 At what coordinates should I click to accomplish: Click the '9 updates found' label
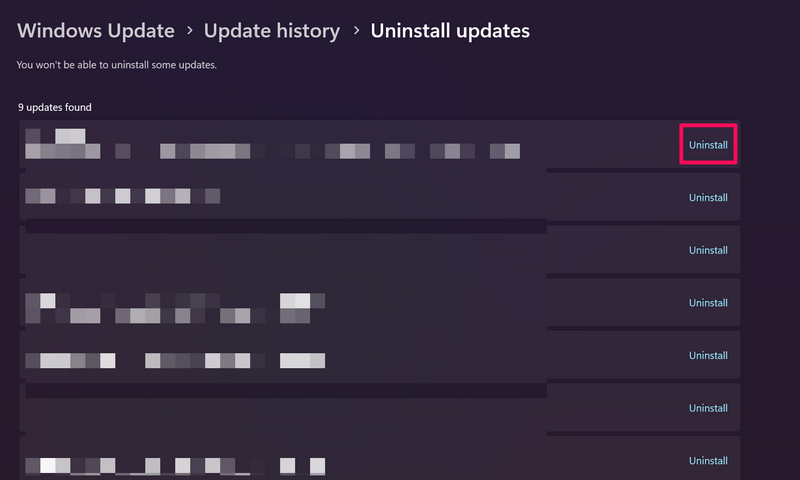(x=55, y=107)
